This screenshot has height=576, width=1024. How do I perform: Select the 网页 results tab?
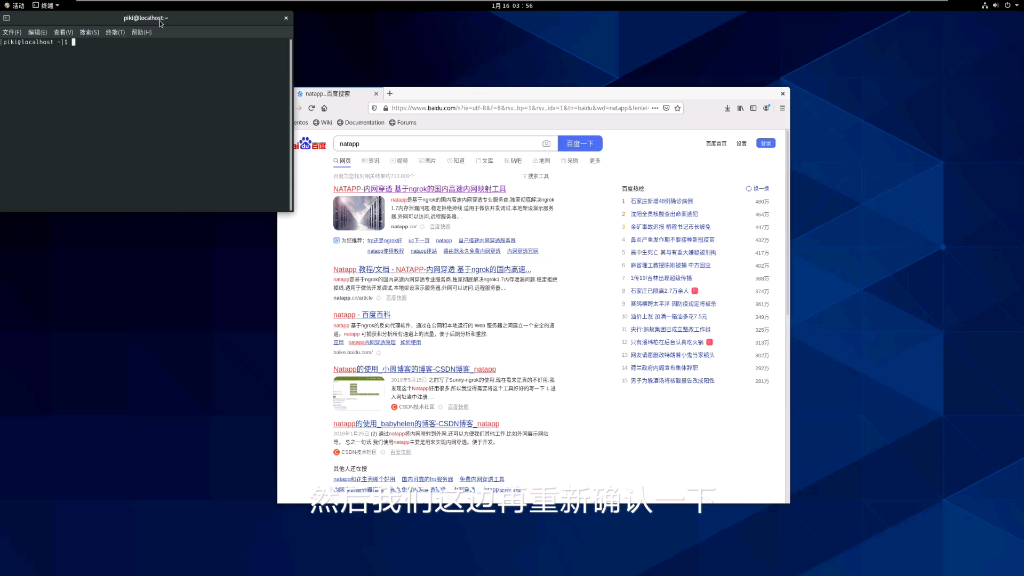(342, 161)
